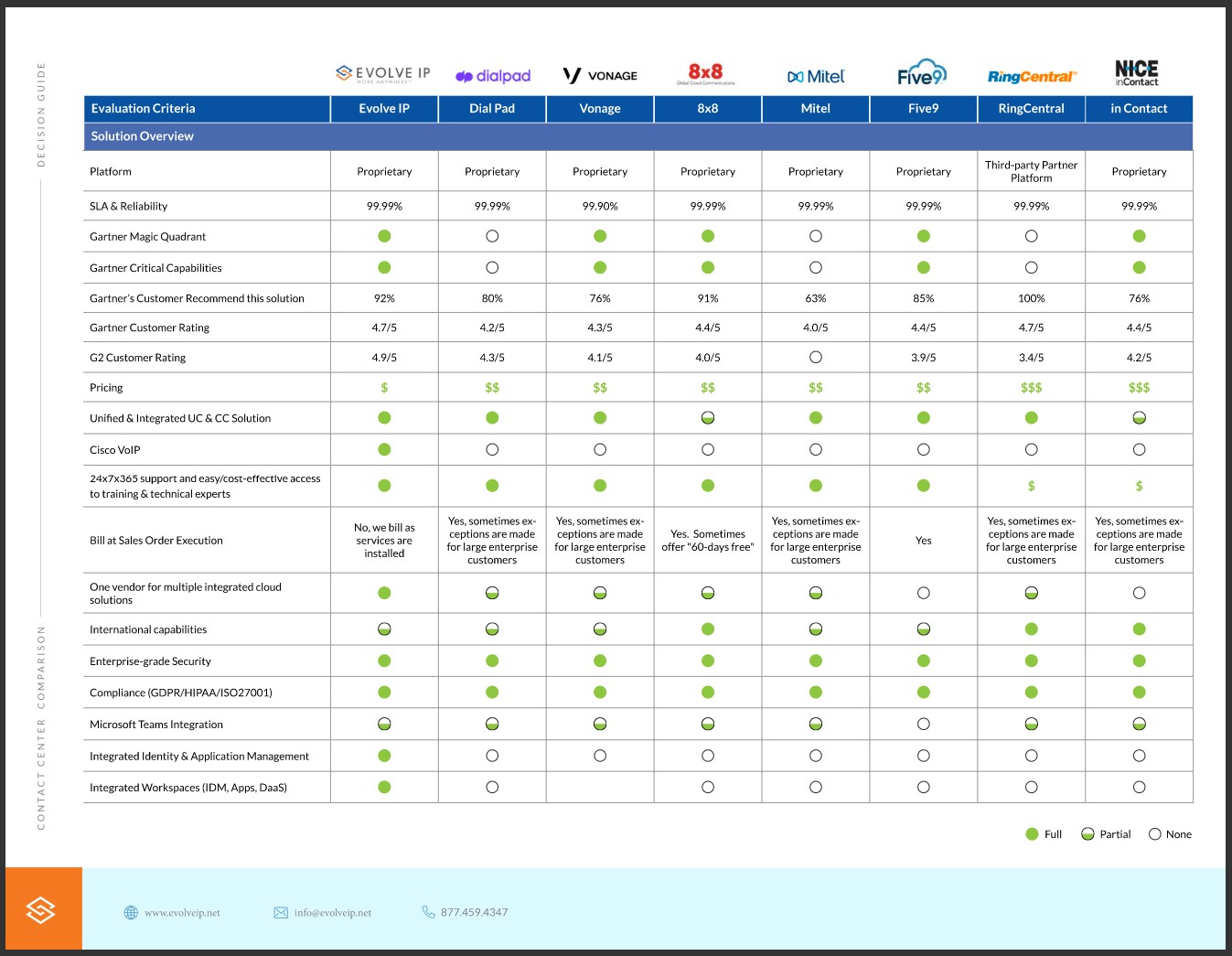Click Mitel's empty circle for G2 Customer Rating
The image size is (1232, 956).
pyautogui.click(x=816, y=357)
